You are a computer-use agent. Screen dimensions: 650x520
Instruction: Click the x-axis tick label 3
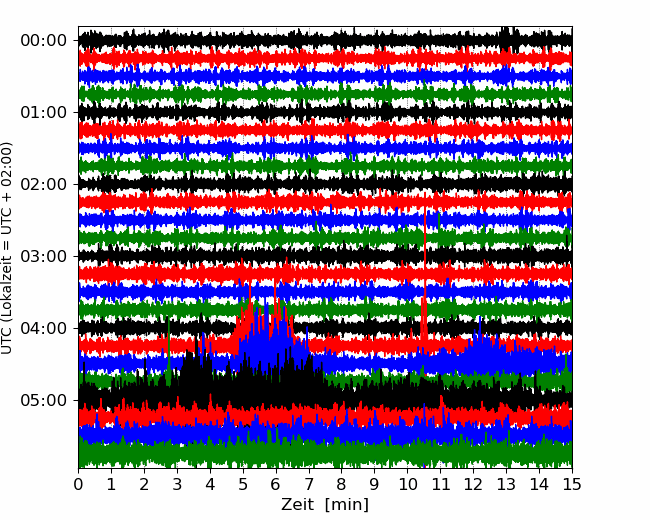pyautogui.click(x=177, y=484)
